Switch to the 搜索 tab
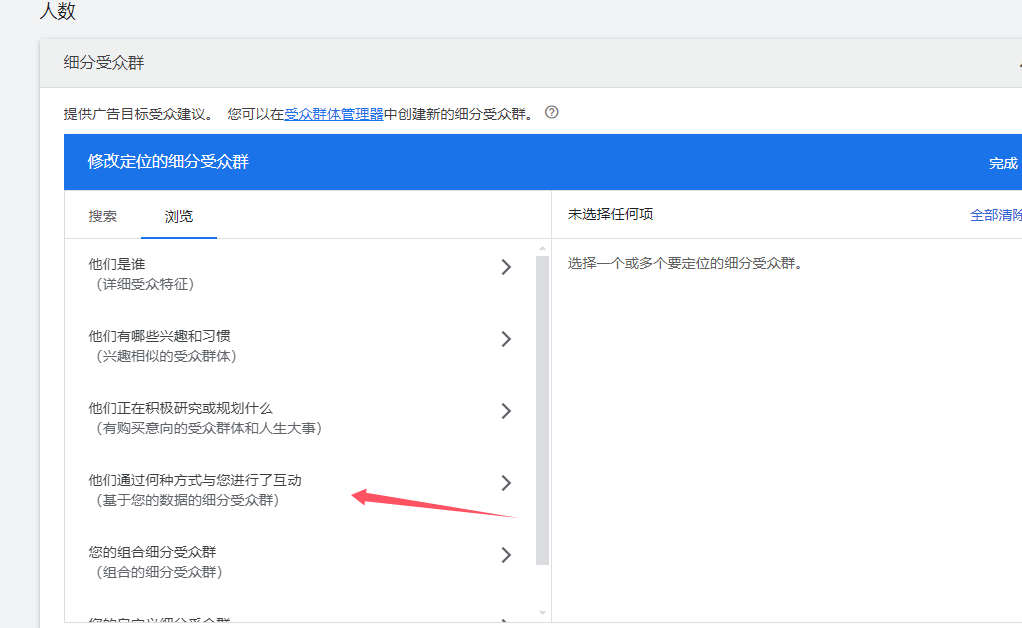 click(104, 214)
